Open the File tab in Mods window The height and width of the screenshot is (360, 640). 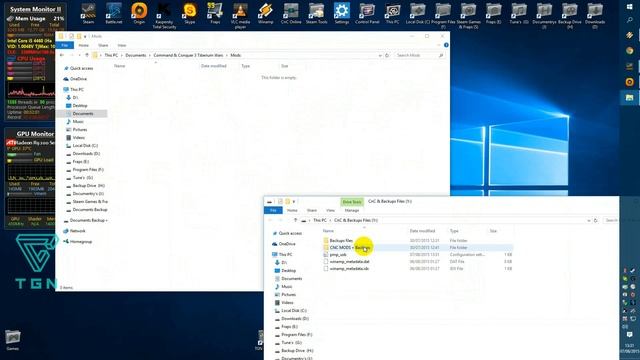(64, 45)
